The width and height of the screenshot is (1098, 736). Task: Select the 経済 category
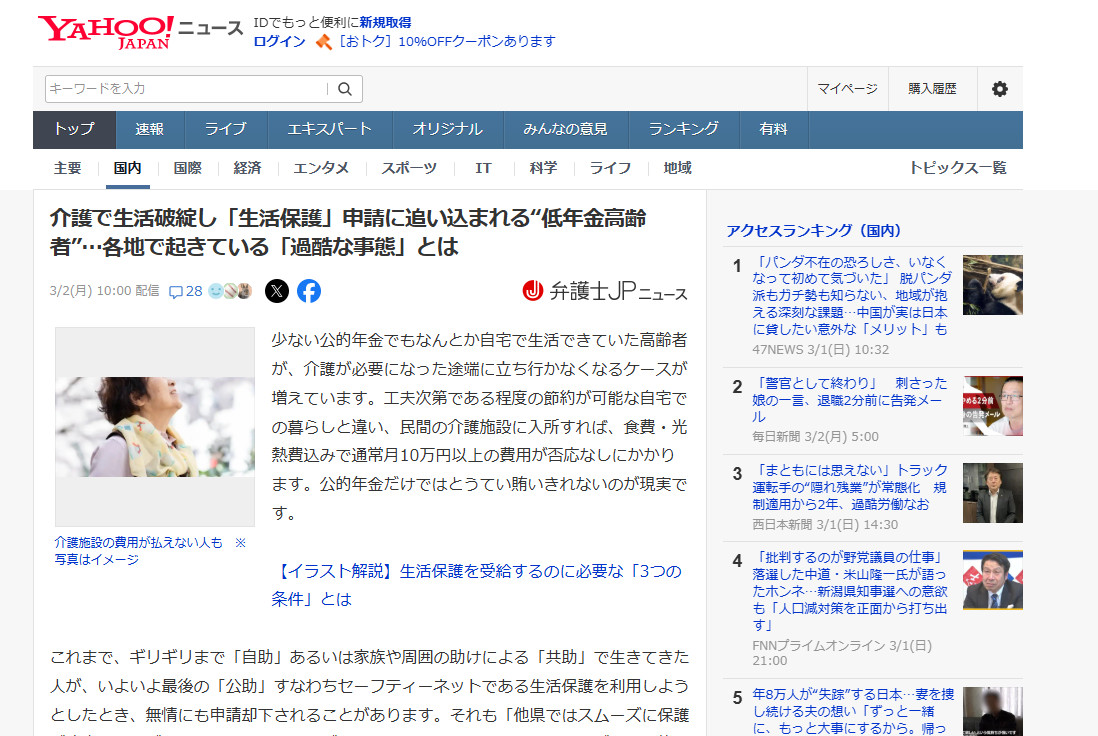247,168
